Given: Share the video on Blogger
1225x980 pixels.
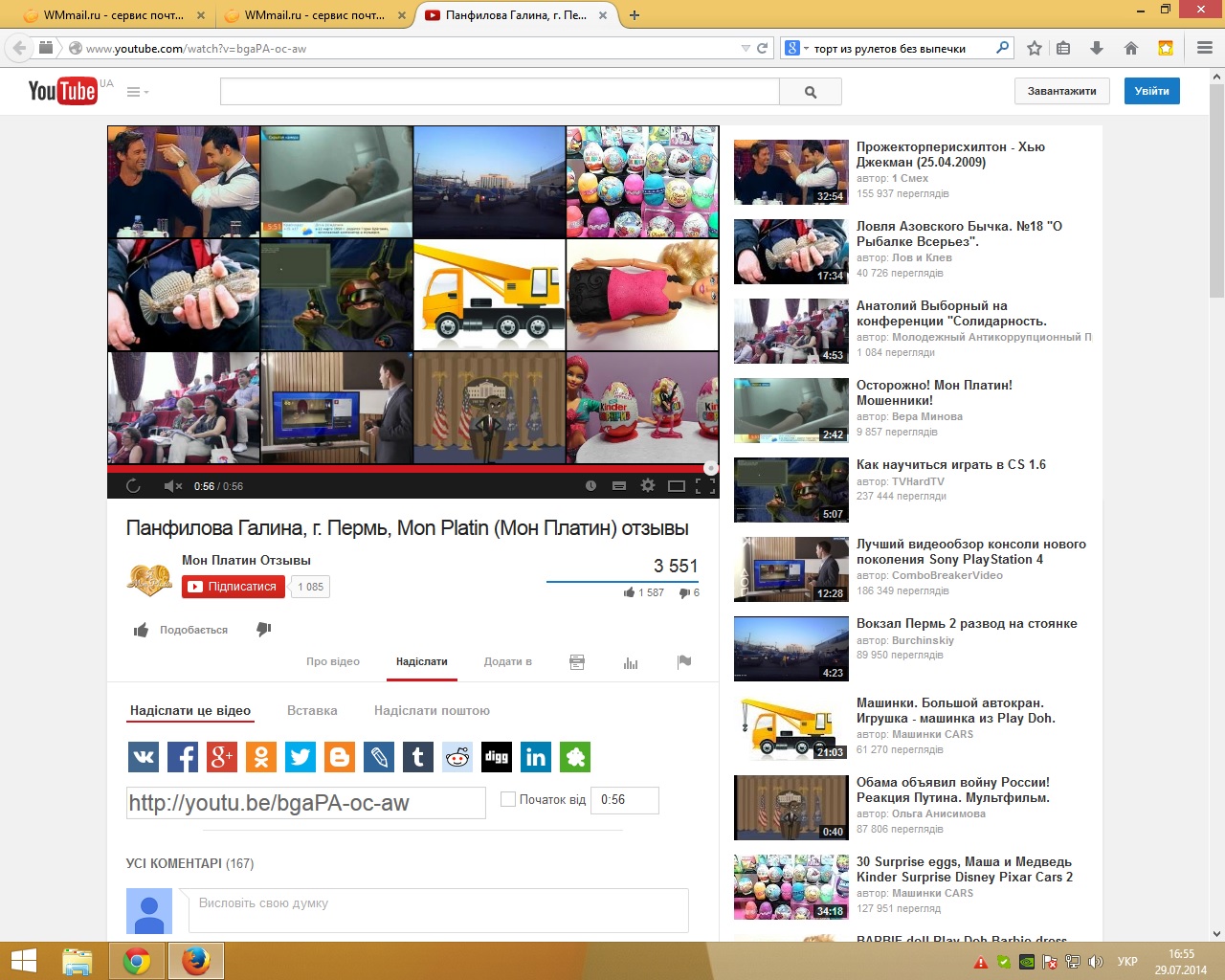Looking at the screenshot, I should [x=340, y=757].
